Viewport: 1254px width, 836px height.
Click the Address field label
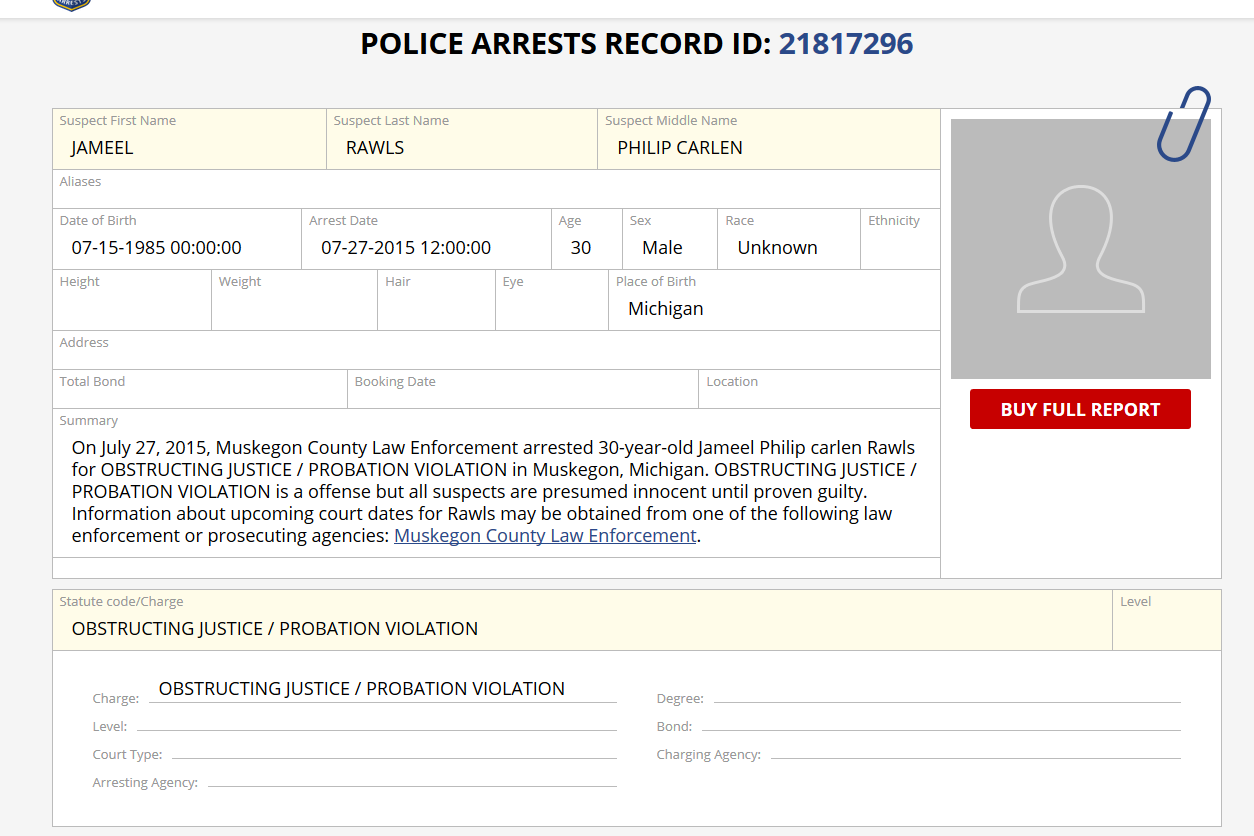84,342
